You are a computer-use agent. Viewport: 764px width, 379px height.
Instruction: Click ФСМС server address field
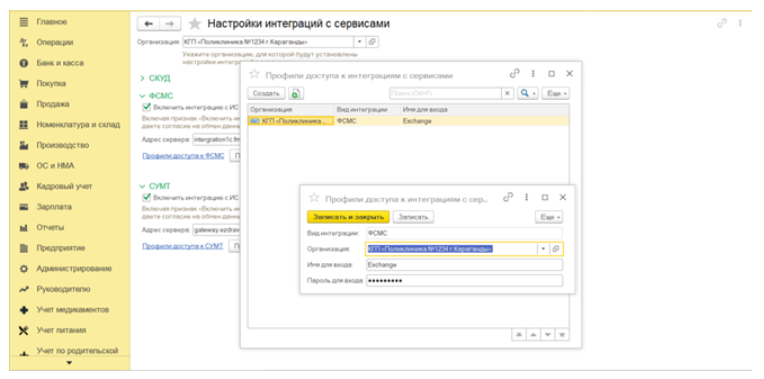216,139
